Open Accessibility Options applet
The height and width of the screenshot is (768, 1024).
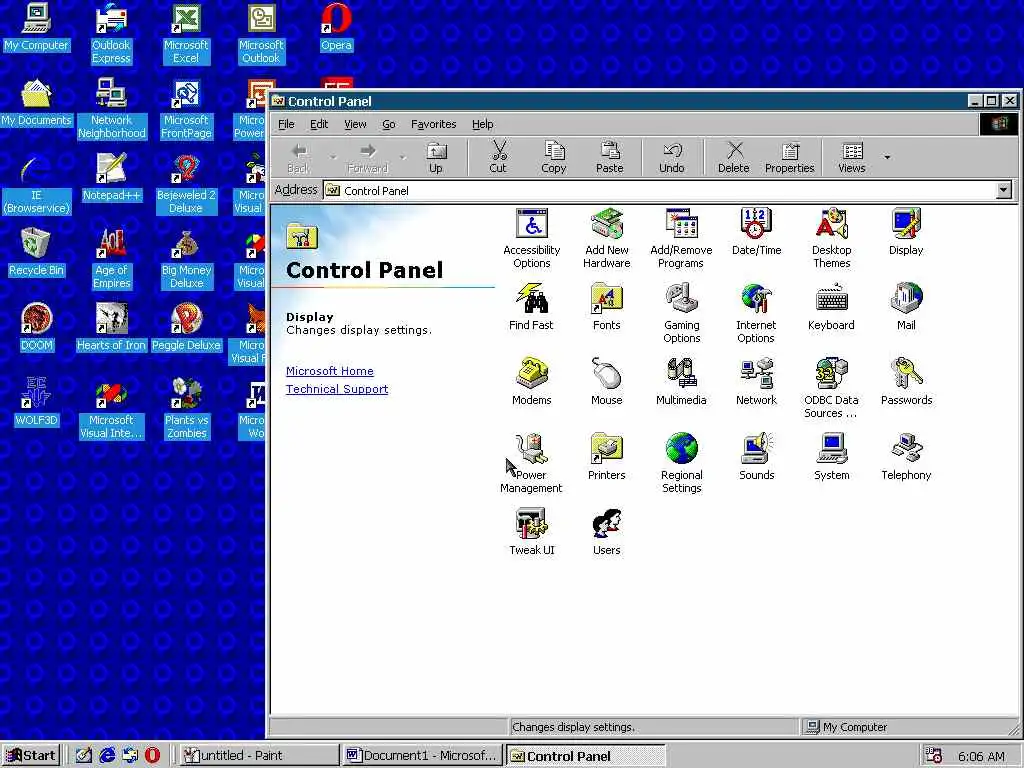[532, 238]
